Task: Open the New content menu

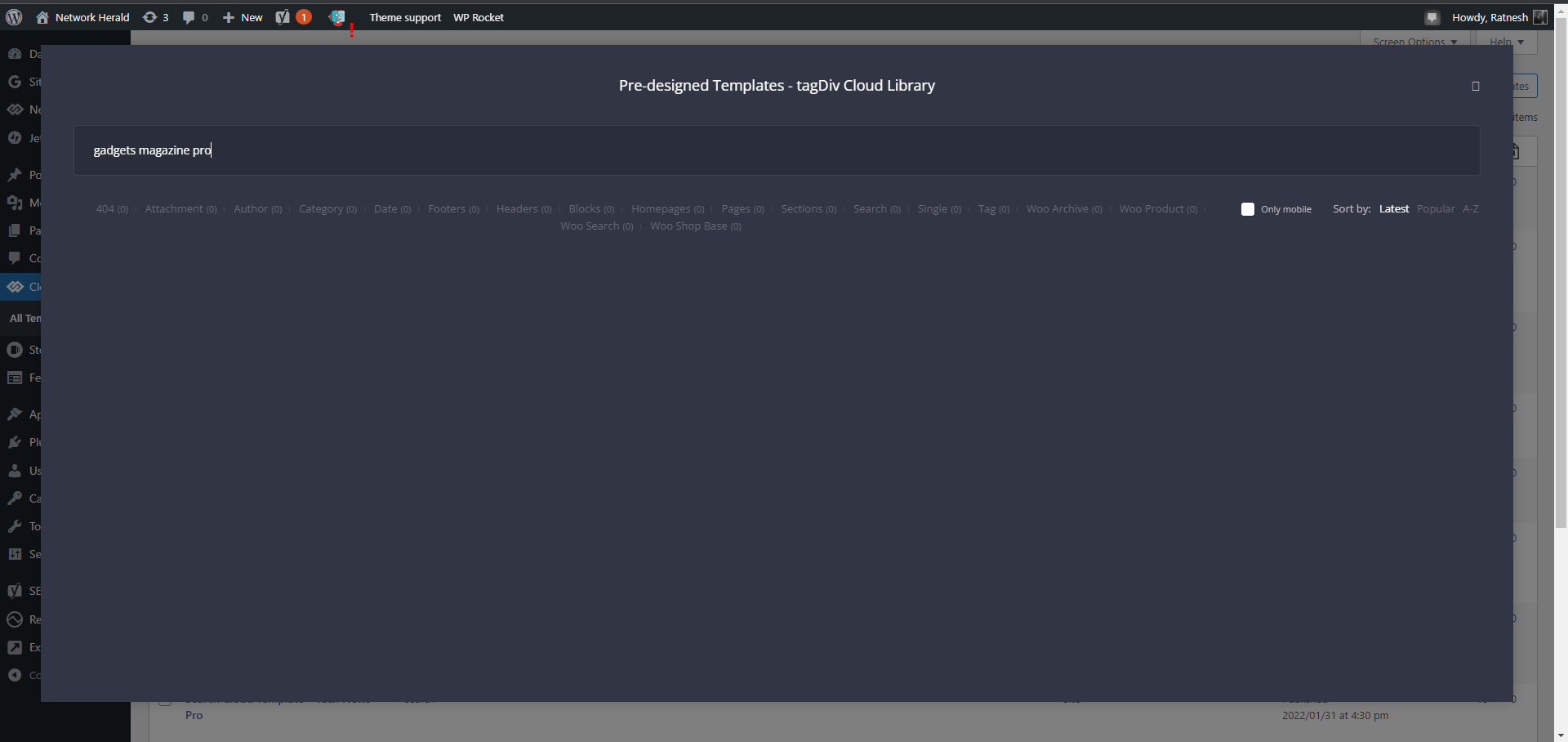Action: point(243,17)
